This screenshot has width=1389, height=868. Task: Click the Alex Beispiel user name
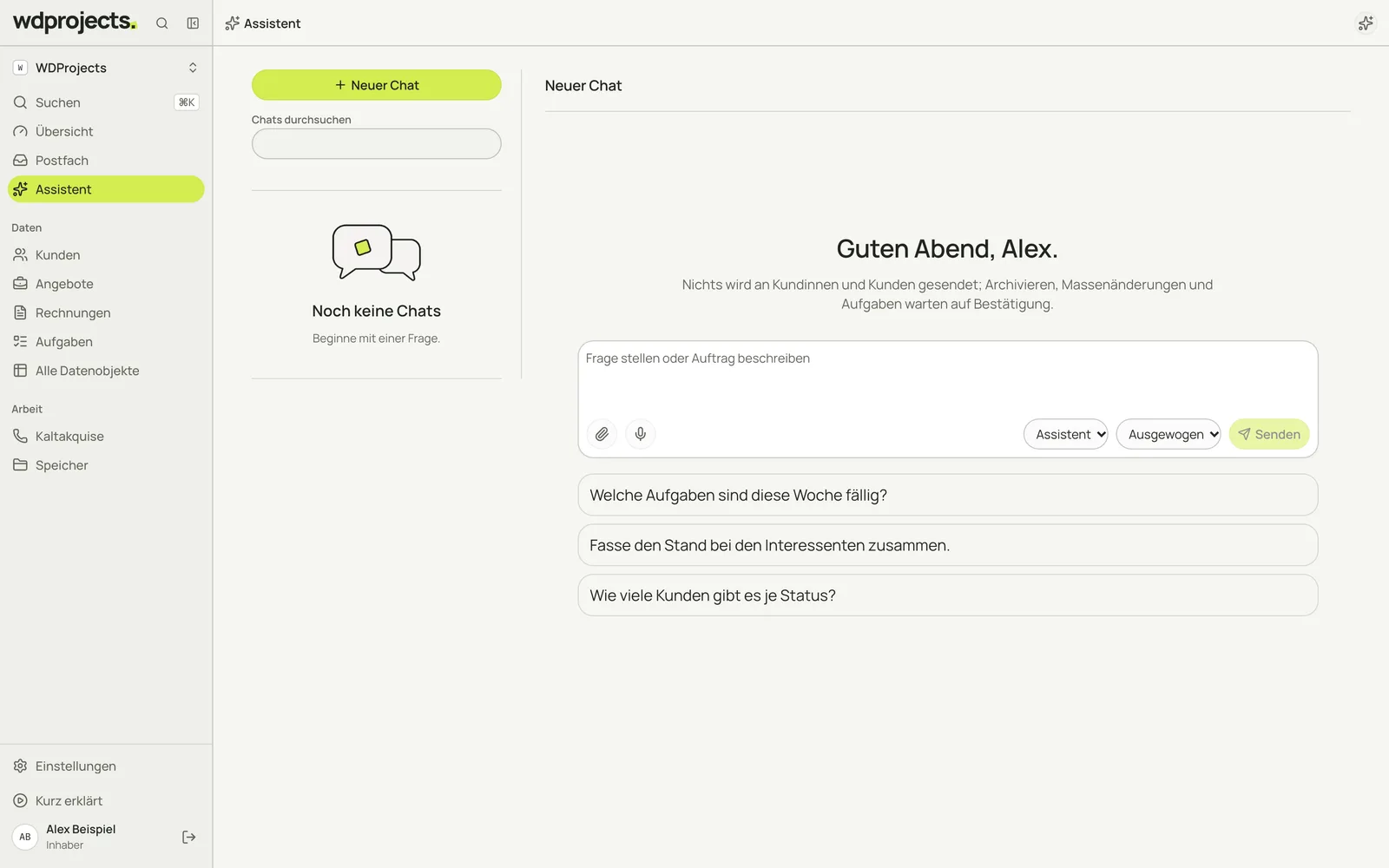(x=81, y=829)
